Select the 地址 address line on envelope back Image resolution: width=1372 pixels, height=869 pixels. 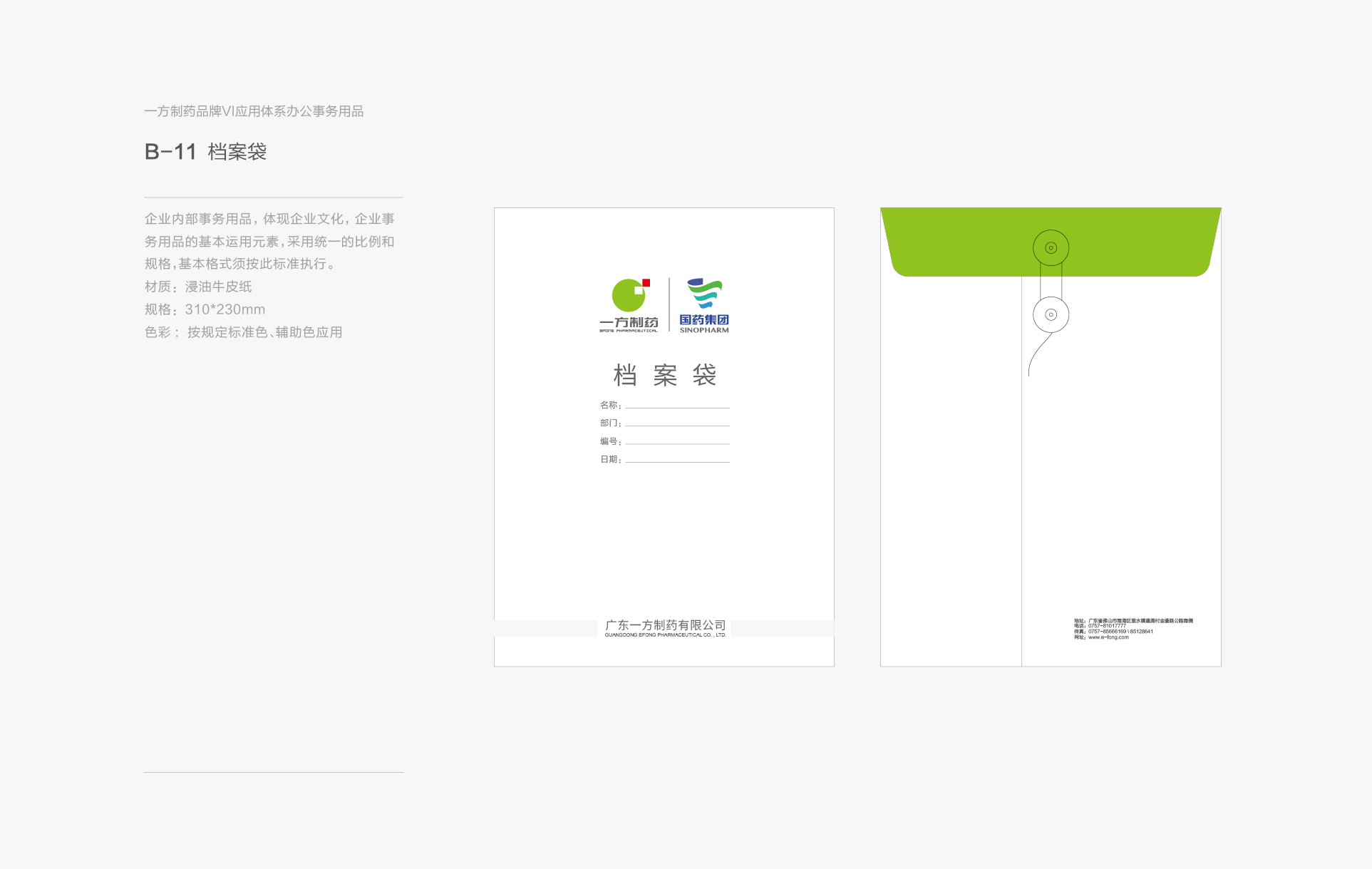(1133, 621)
